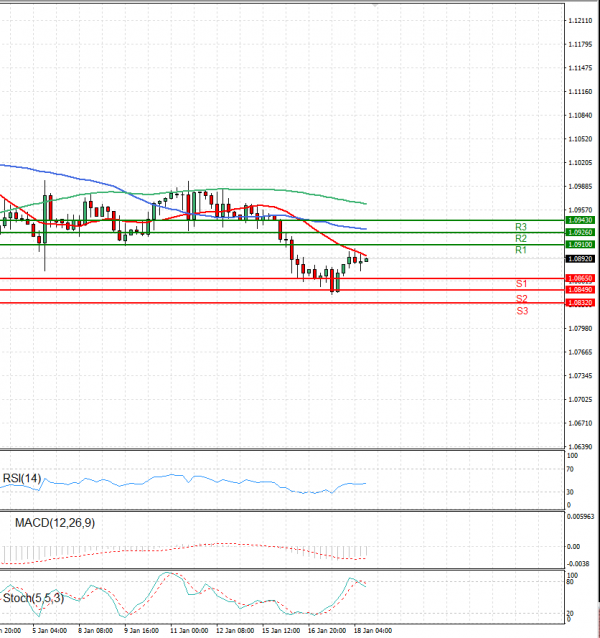Select the 1.09100 price tag
The image size is (600, 638).
pyautogui.click(x=580, y=245)
